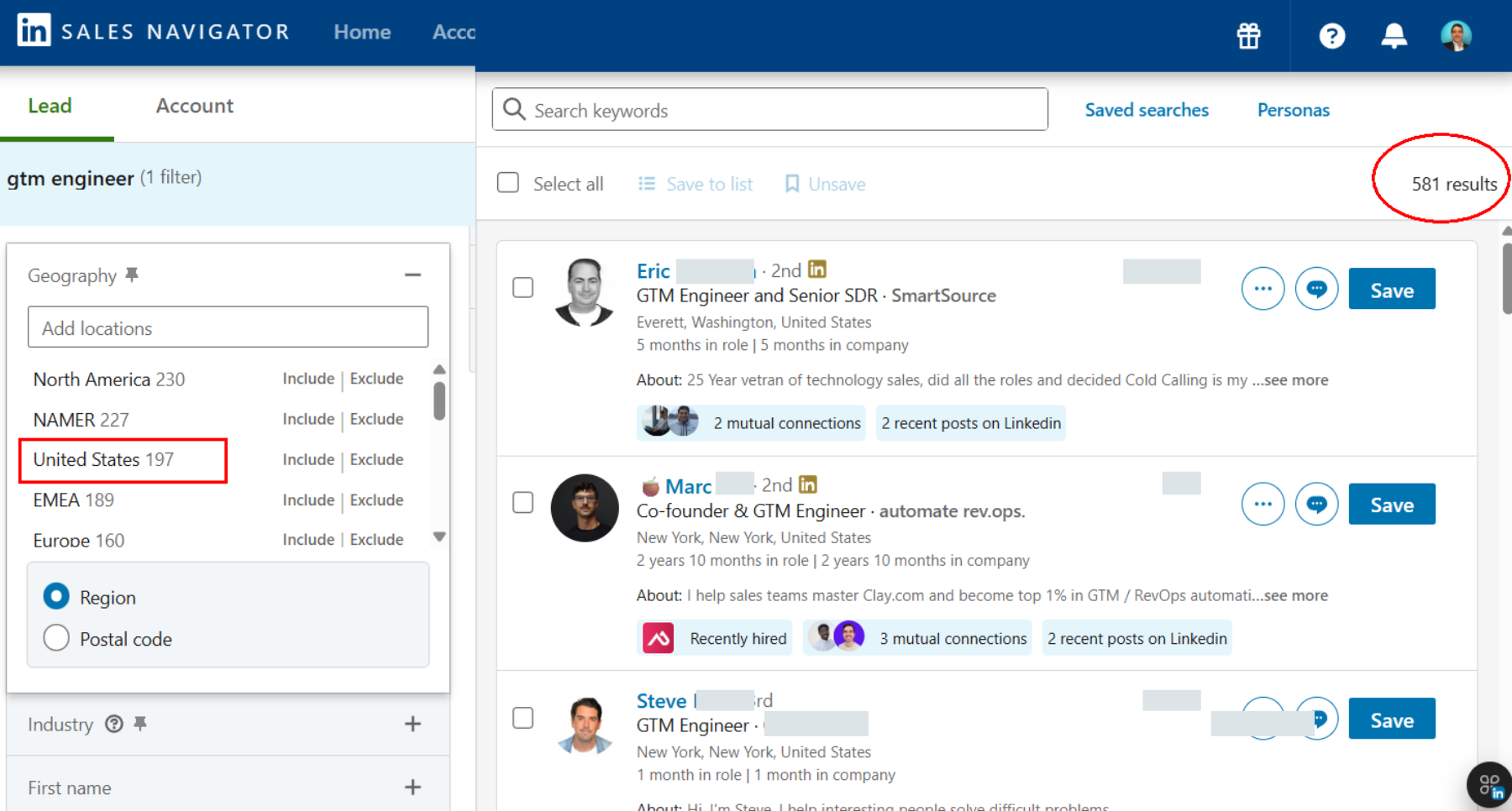Open Steve's profile name link

pos(661,701)
